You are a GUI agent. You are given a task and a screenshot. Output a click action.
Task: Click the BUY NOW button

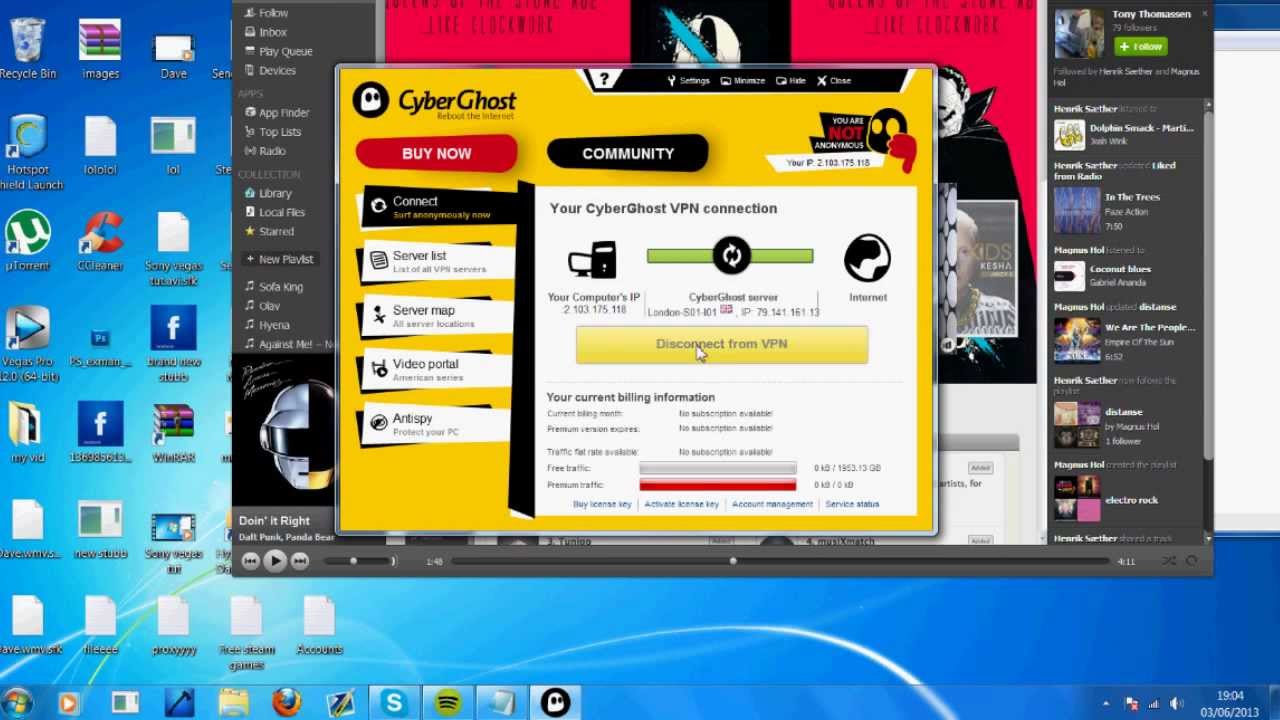tap(436, 153)
